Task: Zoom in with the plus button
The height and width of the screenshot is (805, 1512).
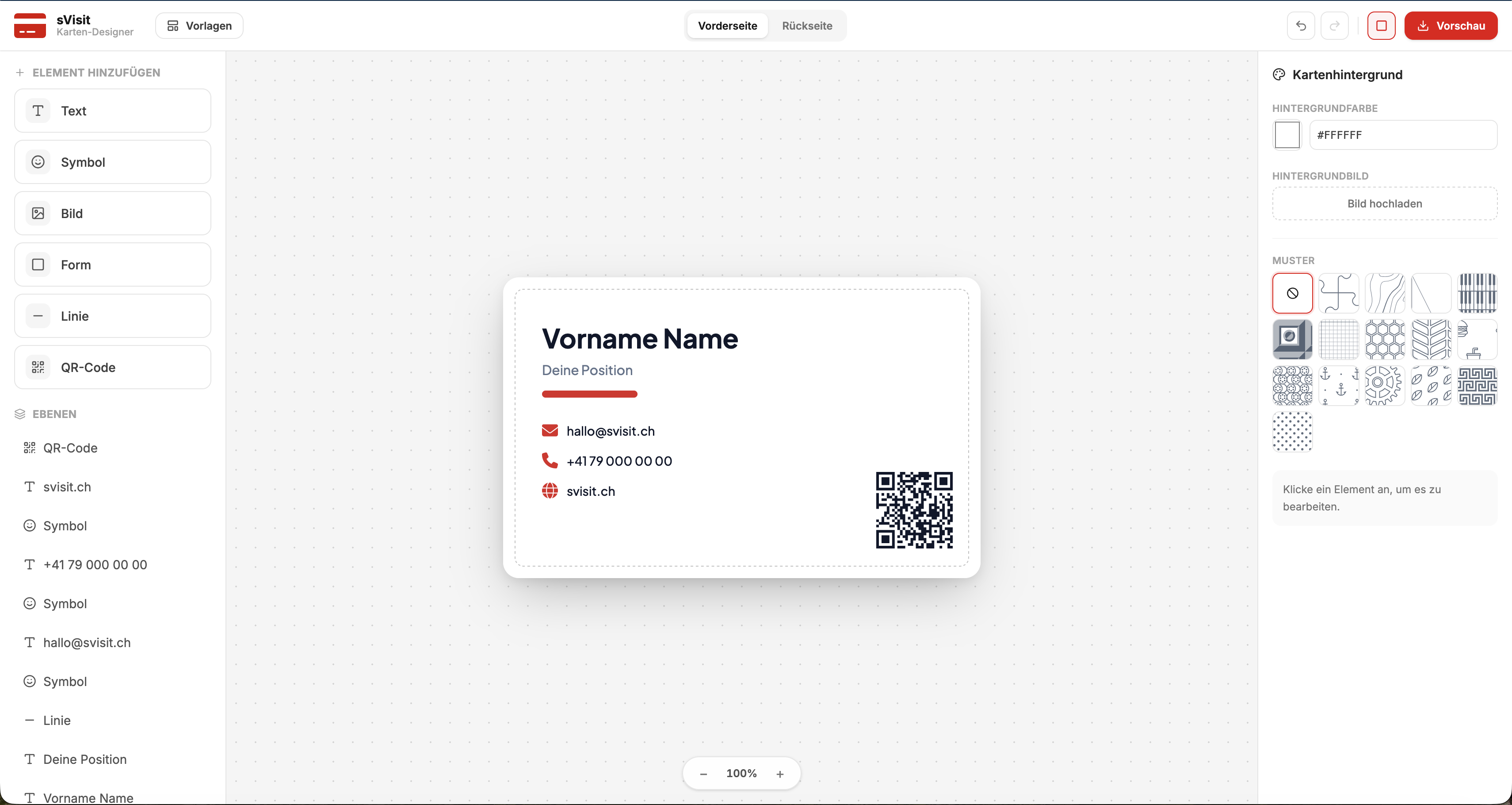Action: tap(780, 774)
